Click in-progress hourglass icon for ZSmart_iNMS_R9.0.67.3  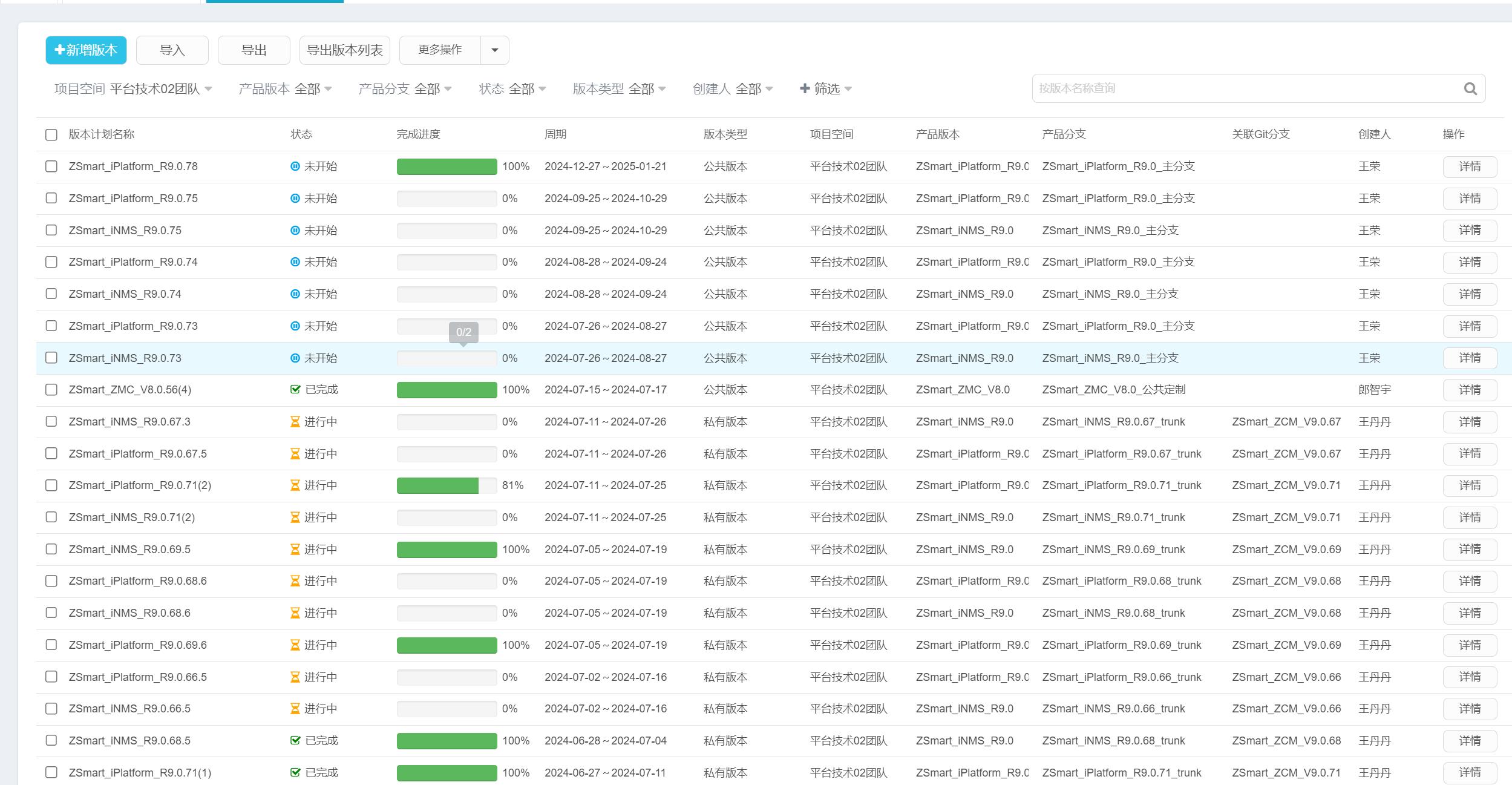click(295, 422)
